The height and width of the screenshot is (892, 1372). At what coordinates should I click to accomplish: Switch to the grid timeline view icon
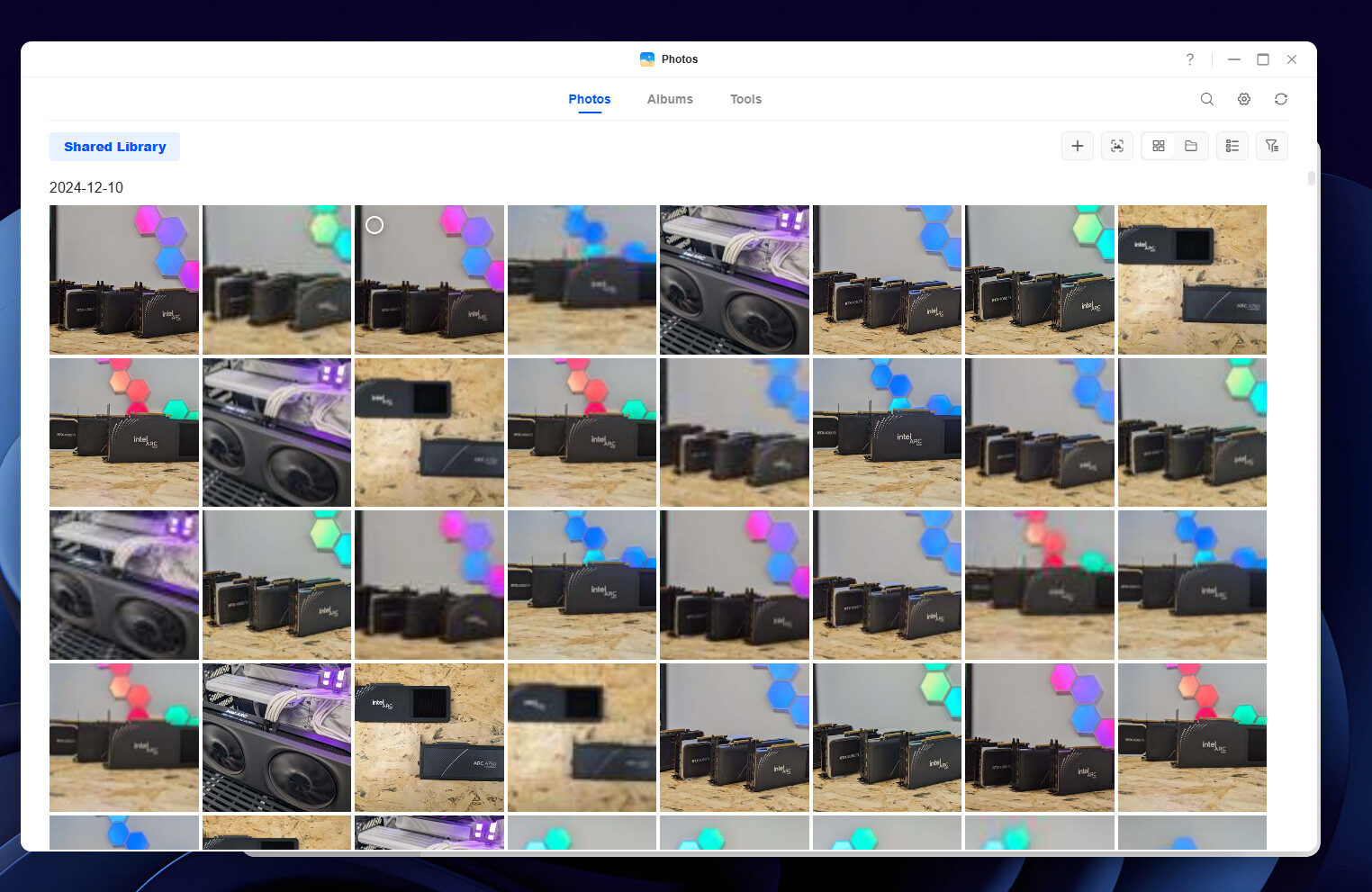(1159, 146)
